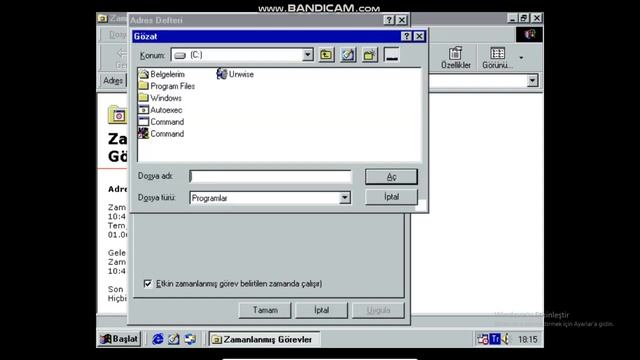Click the Windows logo throbber in background window
Viewport: 640px width, 360px height.
click(x=529, y=34)
